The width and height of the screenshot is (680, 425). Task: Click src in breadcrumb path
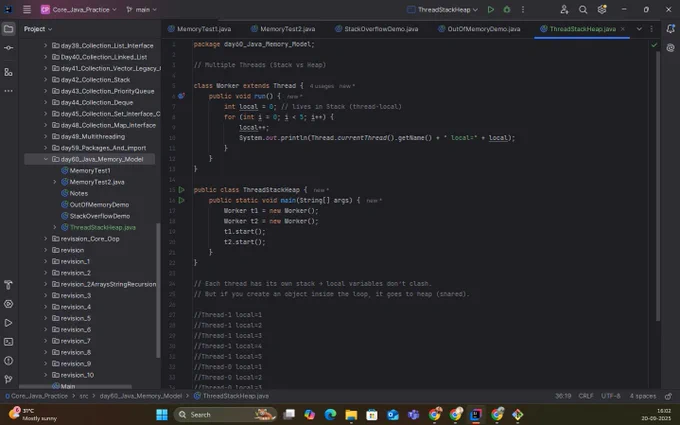(84, 396)
